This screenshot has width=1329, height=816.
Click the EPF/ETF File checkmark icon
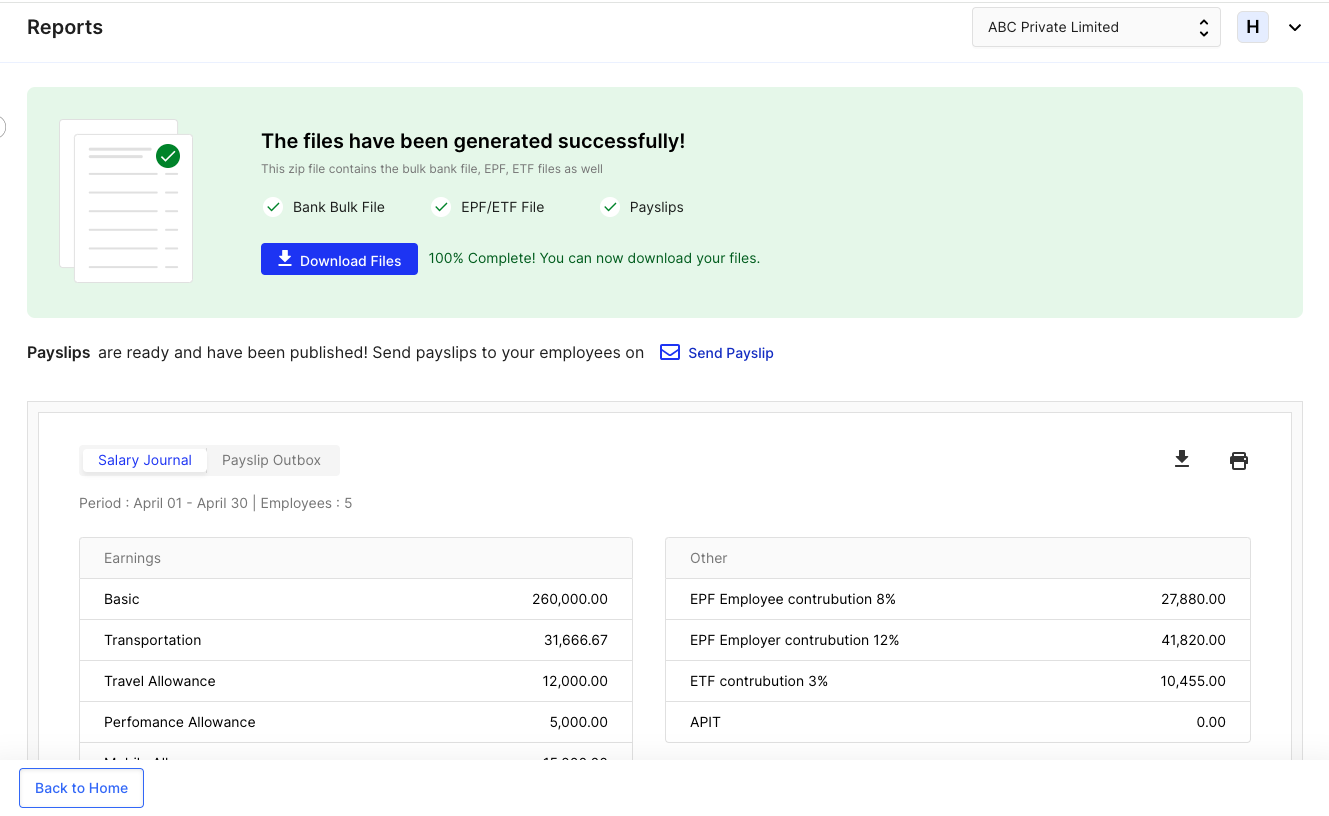tap(441, 207)
